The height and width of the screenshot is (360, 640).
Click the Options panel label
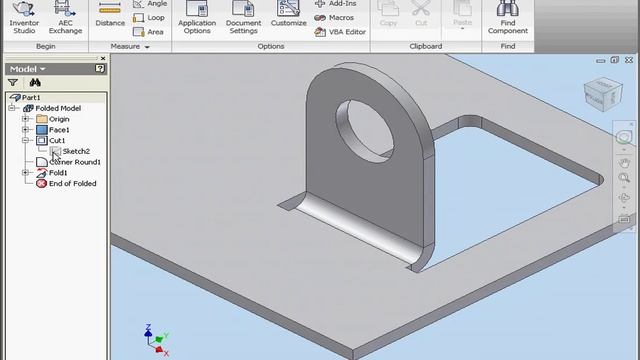pos(271,47)
